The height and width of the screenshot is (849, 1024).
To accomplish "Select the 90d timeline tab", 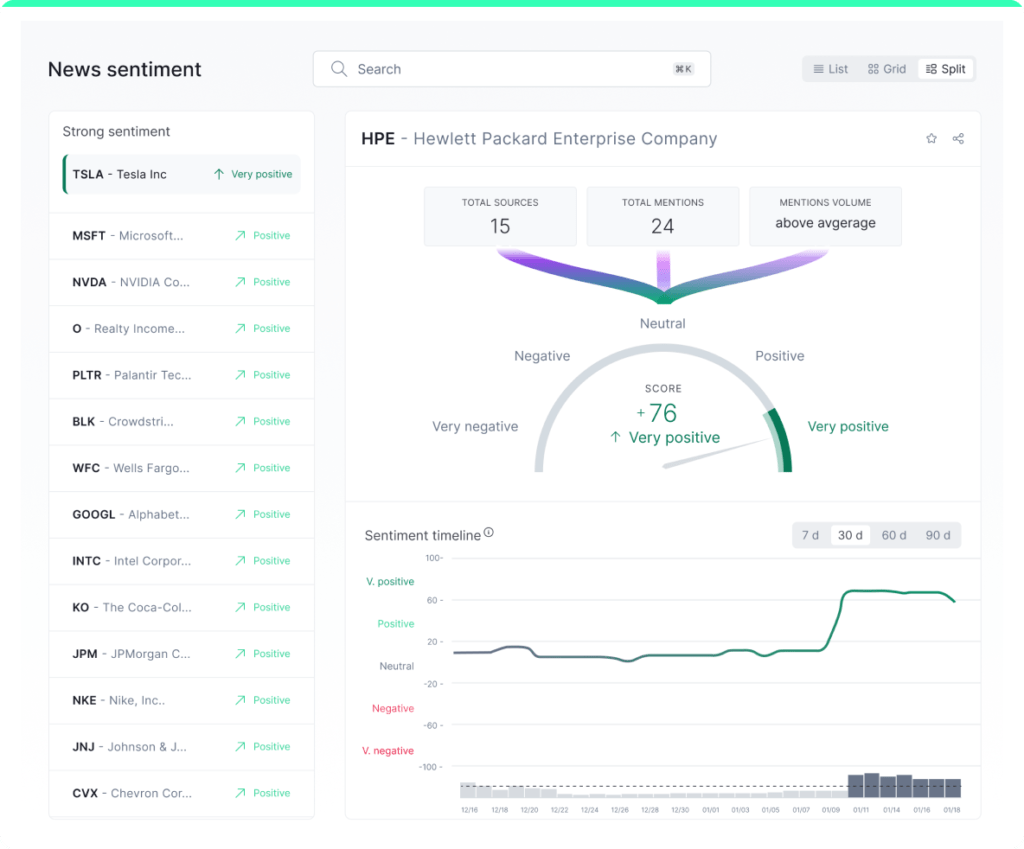I will (938, 535).
